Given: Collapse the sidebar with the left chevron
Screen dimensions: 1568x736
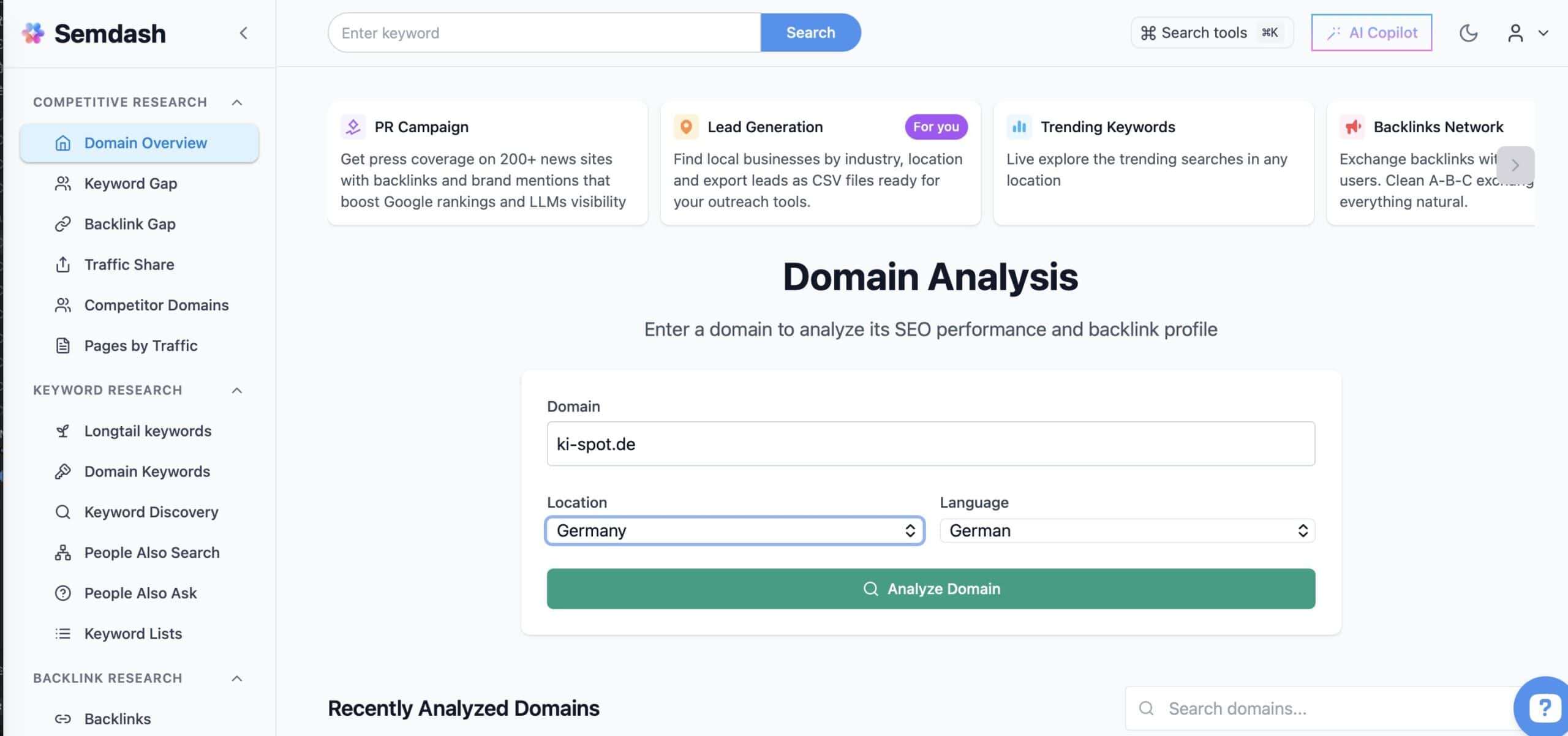Looking at the screenshot, I should [243, 33].
